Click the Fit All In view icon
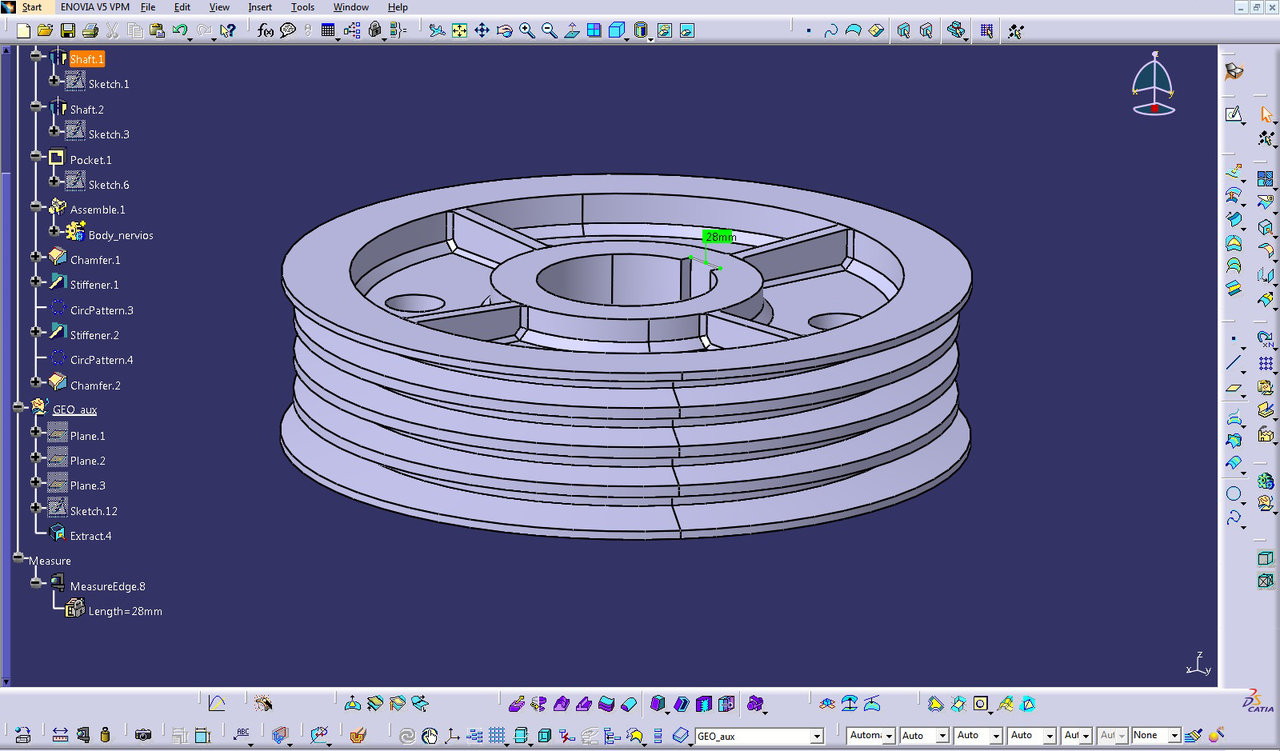 click(x=459, y=31)
